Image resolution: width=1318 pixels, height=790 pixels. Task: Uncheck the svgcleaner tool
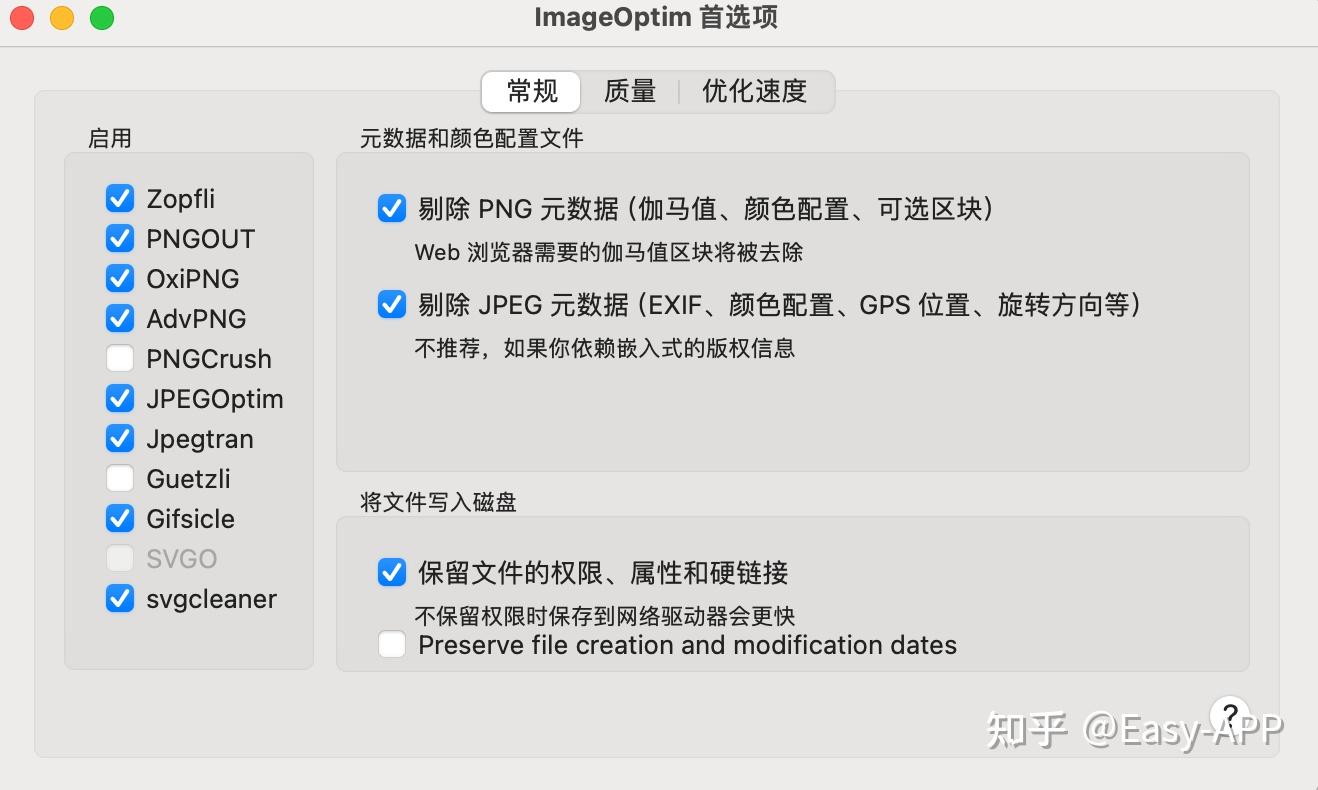point(119,598)
